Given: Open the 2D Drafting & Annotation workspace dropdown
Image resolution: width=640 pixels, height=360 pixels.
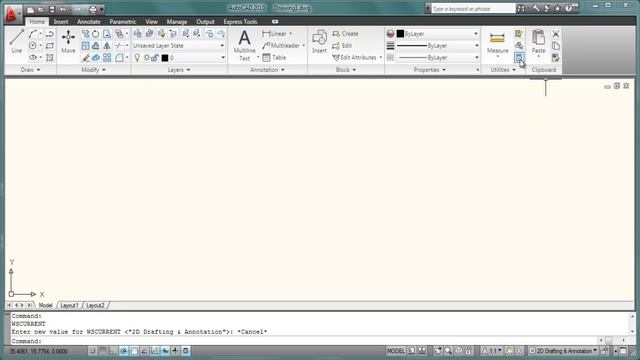Looking at the screenshot, I should pos(564,351).
